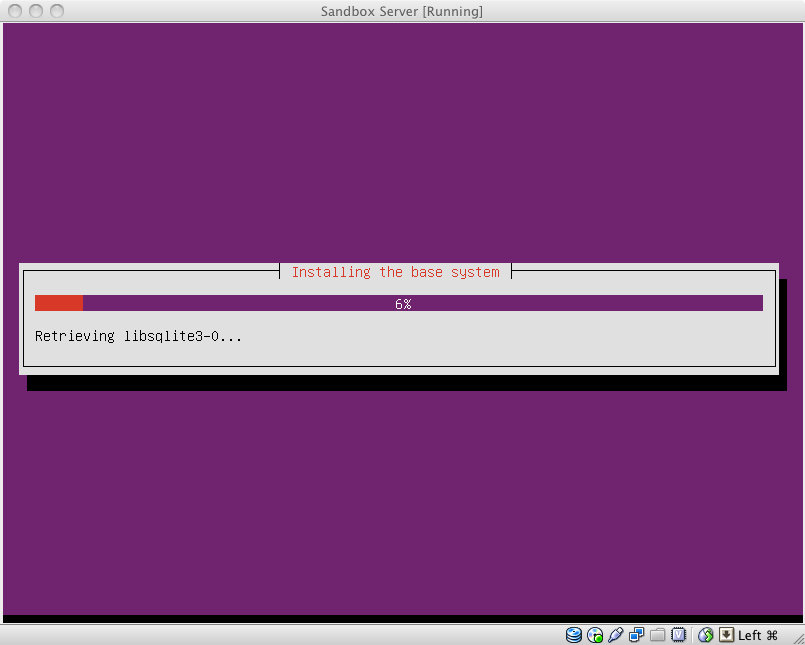Click the 'Sandbox Server [Running]' window title
This screenshot has width=805, height=645.
pyautogui.click(x=402, y=11)
